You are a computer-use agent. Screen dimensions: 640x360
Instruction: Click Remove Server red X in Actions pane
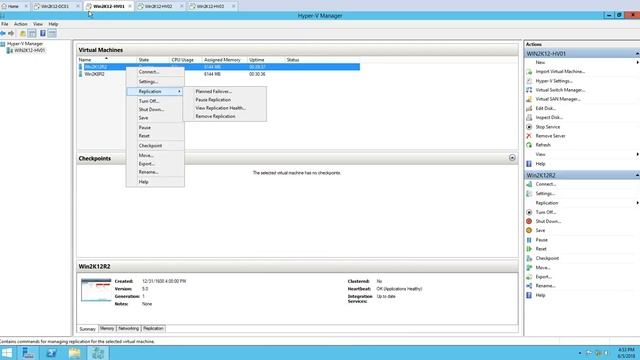[529, 136]
